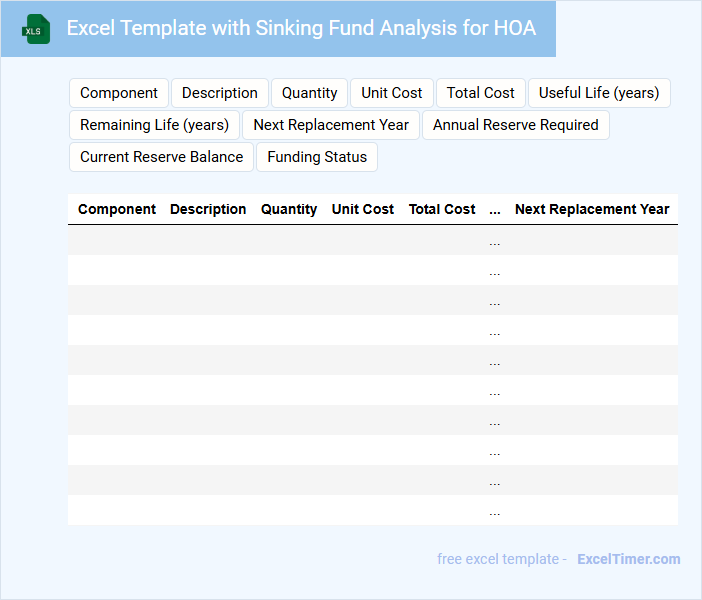Click Annual Reserve Required tag
The image size is (702, 600).
pos(516,125)
